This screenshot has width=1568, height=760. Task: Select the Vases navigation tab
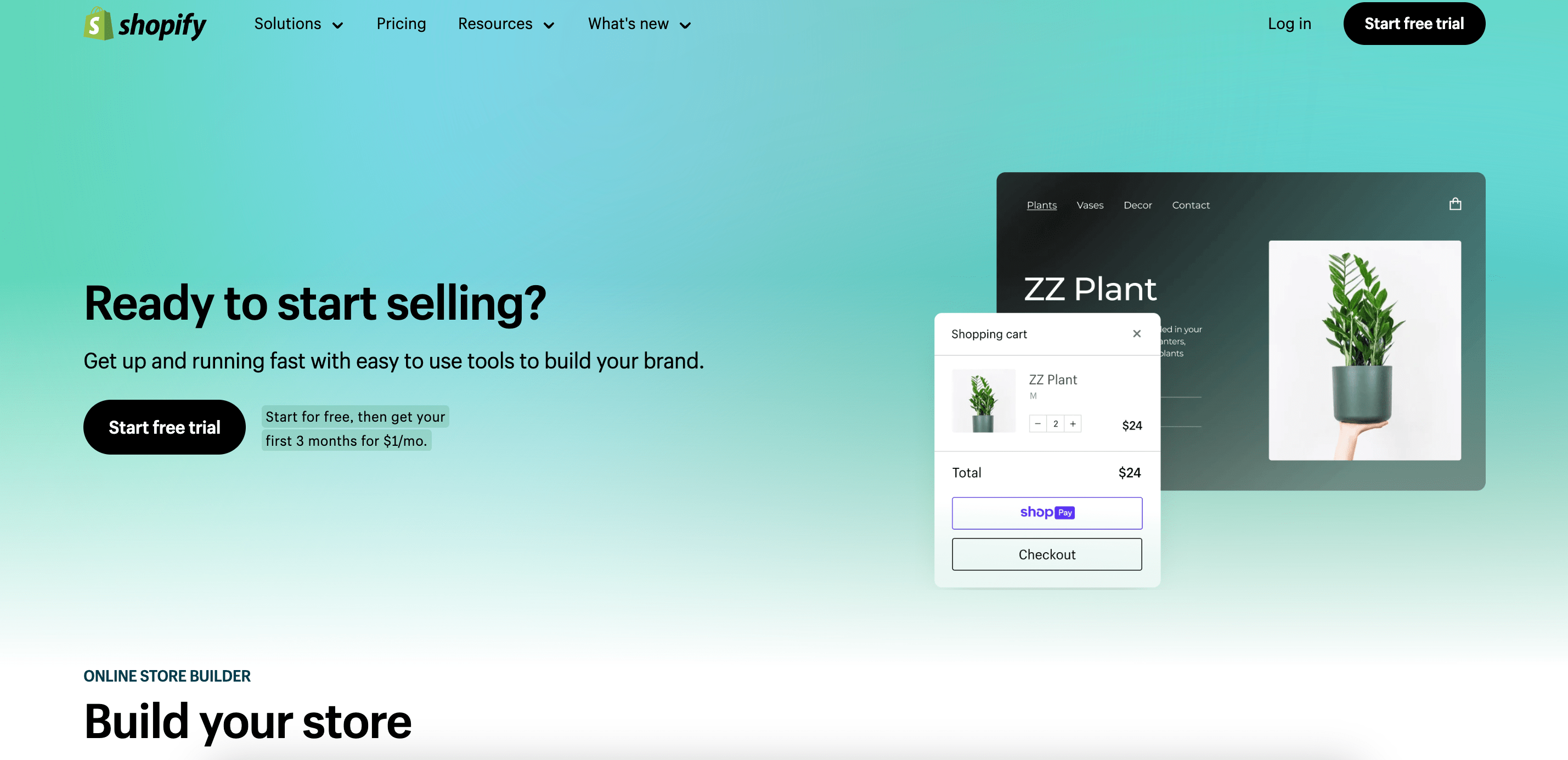pos(1090,204)
